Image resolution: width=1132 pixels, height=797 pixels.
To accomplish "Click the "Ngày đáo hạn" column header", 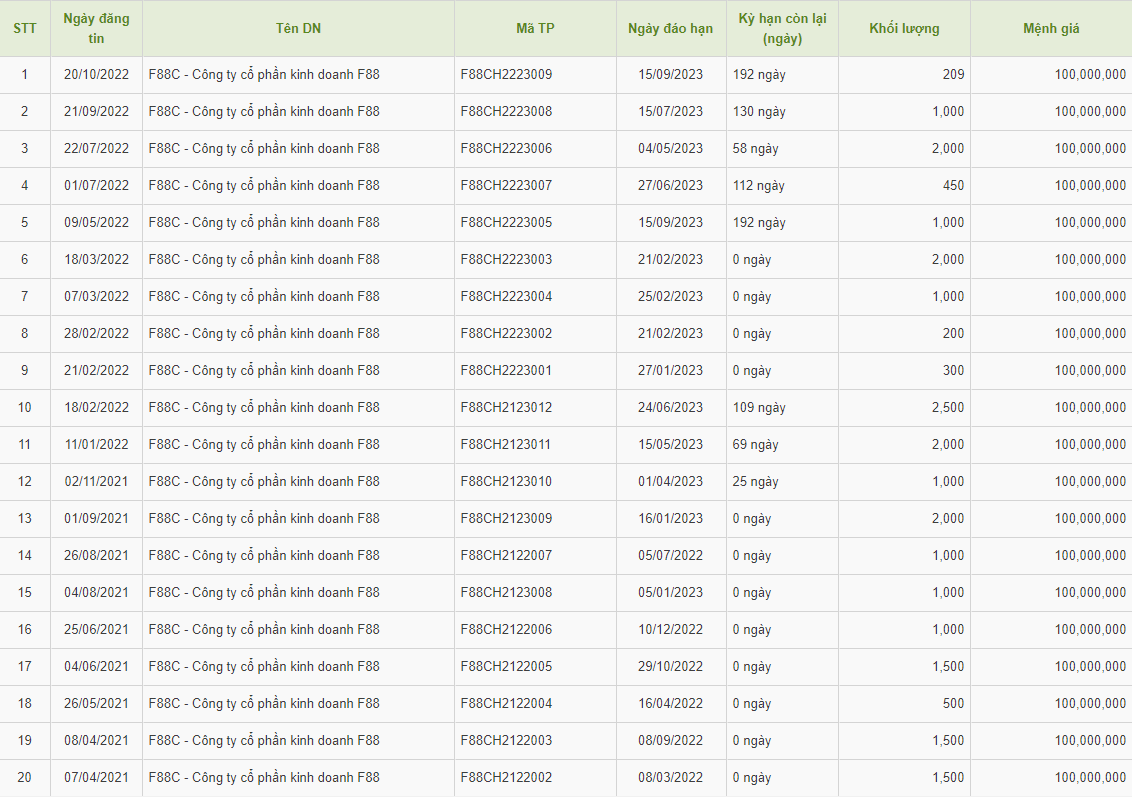I will click(x=670, y=28).
